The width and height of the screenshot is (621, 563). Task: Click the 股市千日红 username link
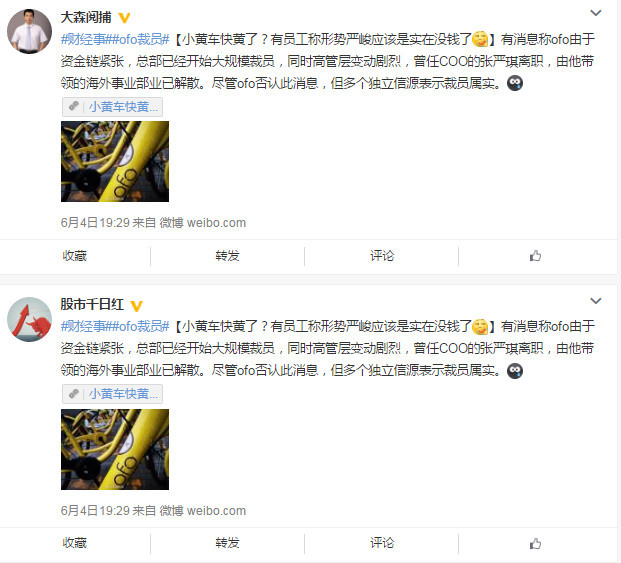pos(92,304)
